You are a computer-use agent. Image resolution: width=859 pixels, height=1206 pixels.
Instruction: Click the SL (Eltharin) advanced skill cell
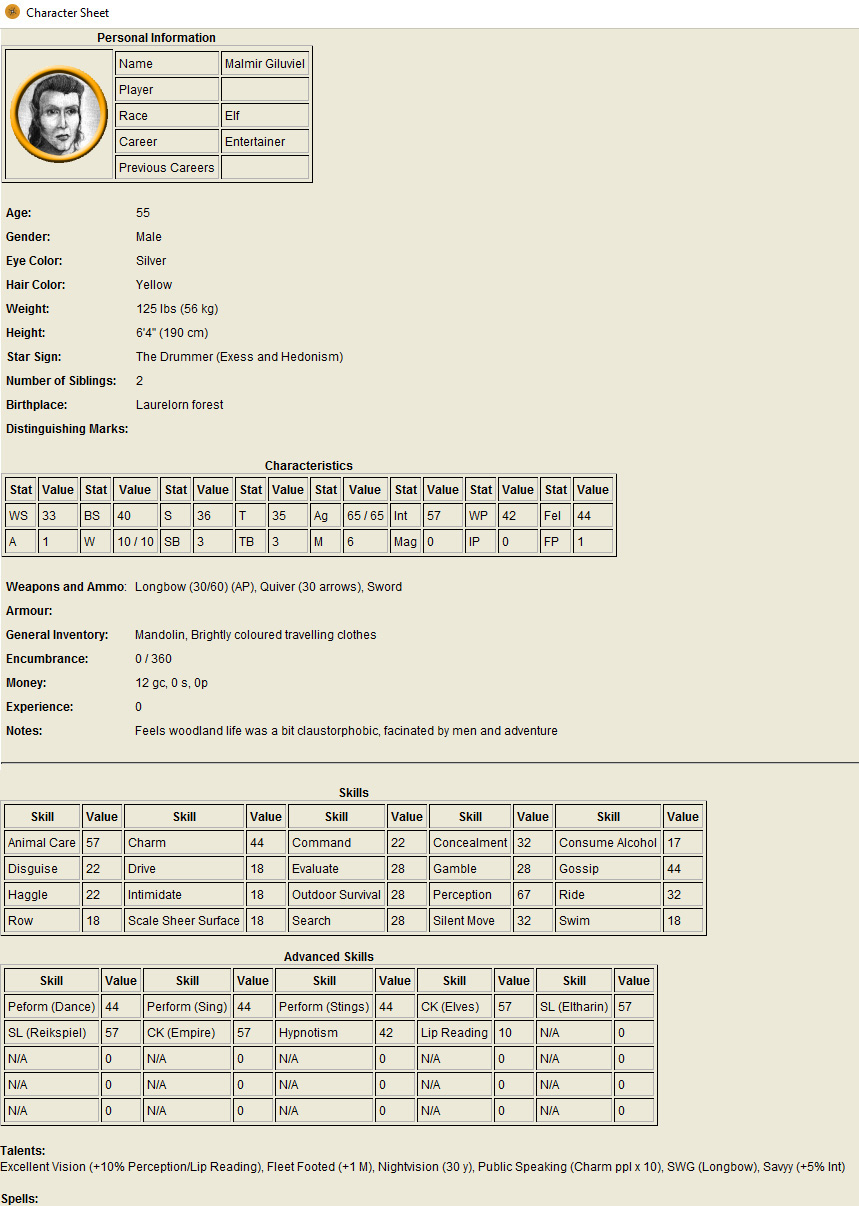tap(574, 1007)
